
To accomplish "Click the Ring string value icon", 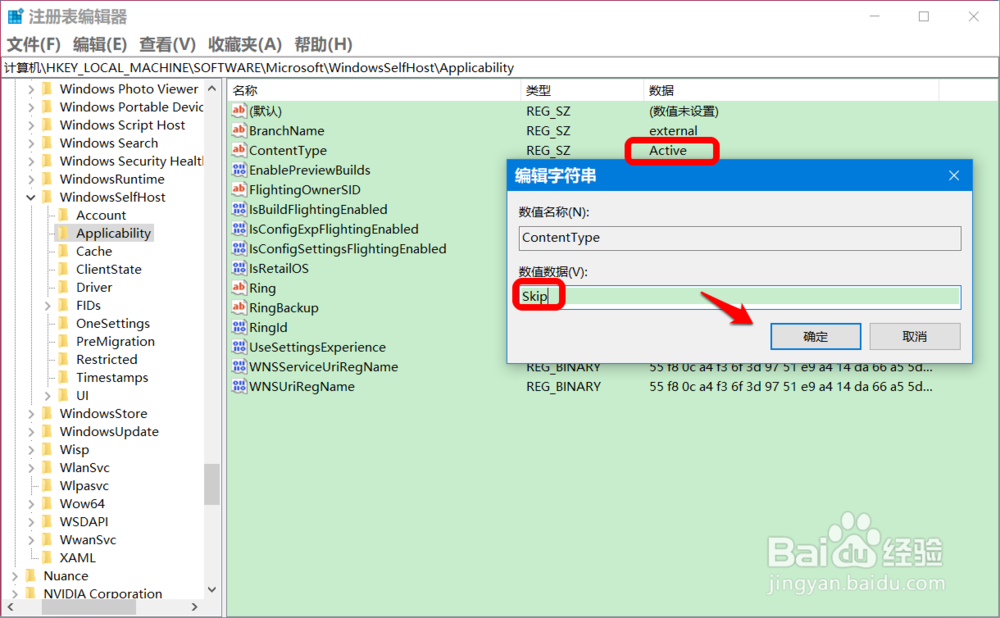I will point(239,288).
